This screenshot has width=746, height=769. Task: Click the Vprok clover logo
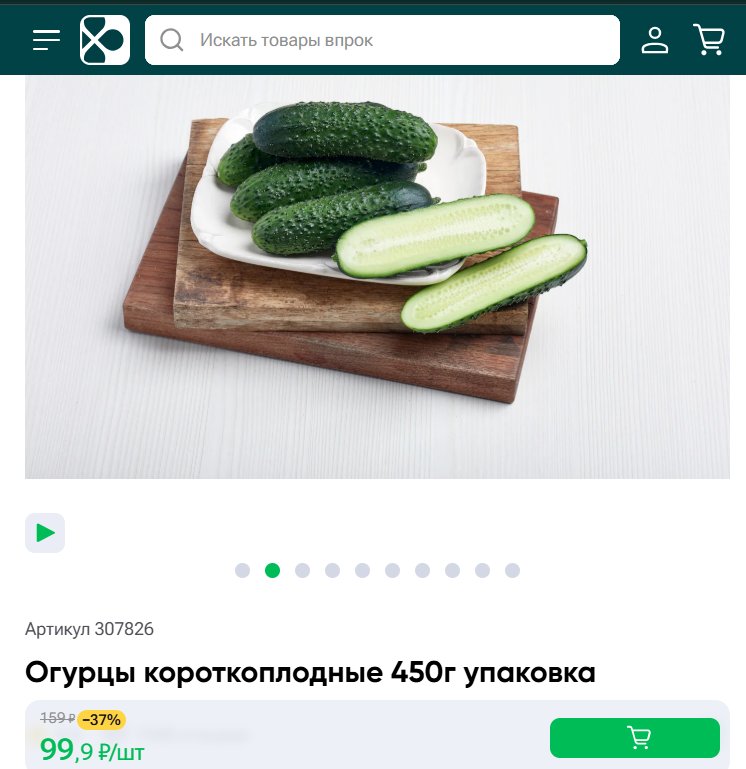click(x=105, y=40)
